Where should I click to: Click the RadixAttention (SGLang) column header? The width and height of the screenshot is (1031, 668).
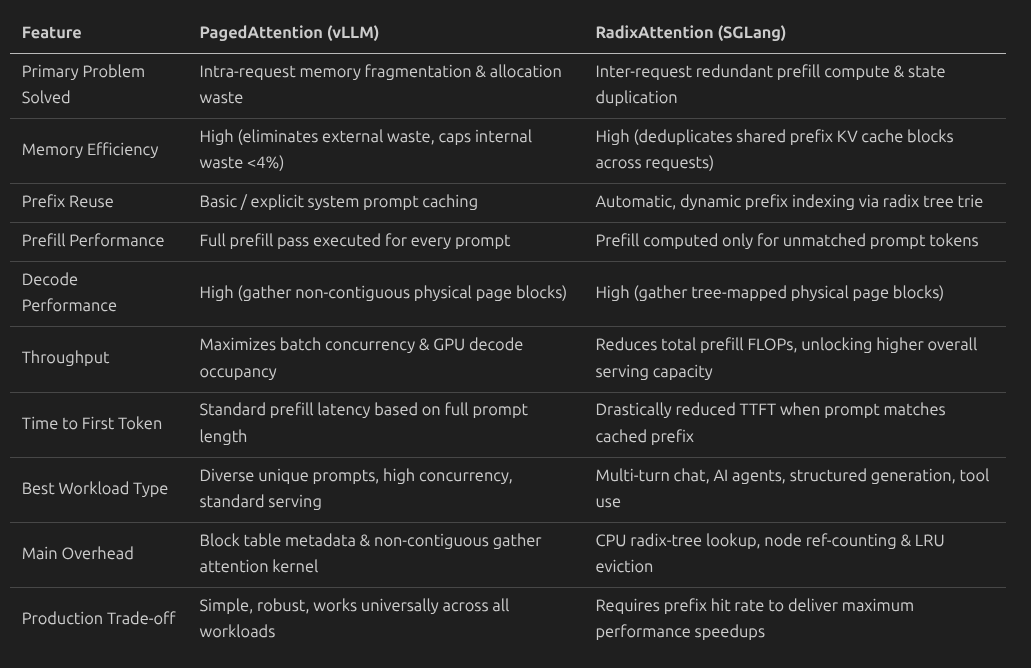click(690, 32)
